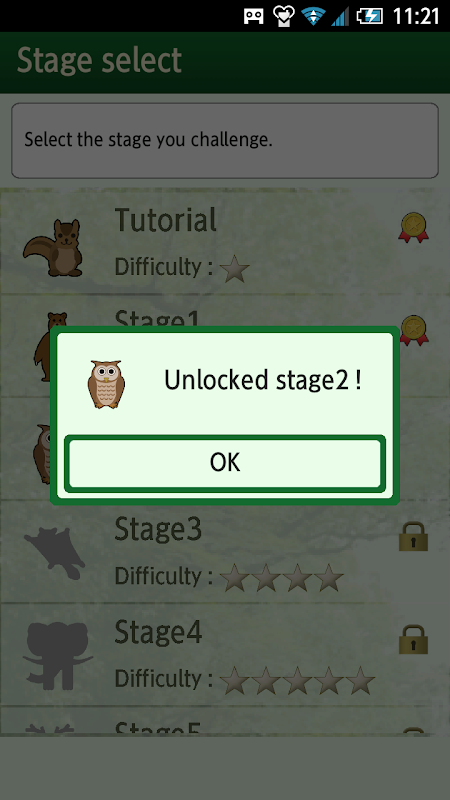The width and height of the screenshot is (450, 800).
Task: Tap the 'Select the stage you challenge' box
Action: coord(225,140)
